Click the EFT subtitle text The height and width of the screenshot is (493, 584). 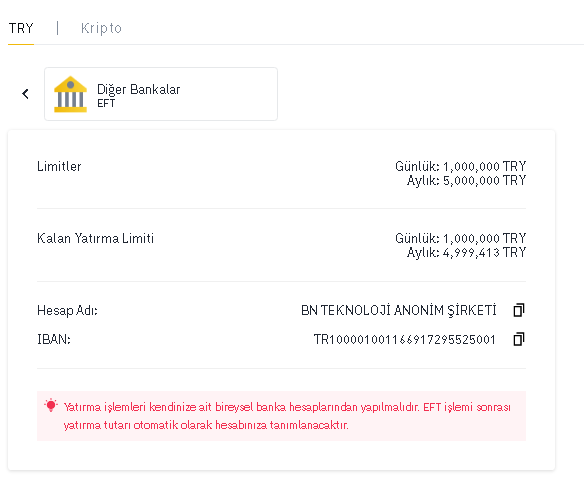pyautogui.click(x=106, y=103)
